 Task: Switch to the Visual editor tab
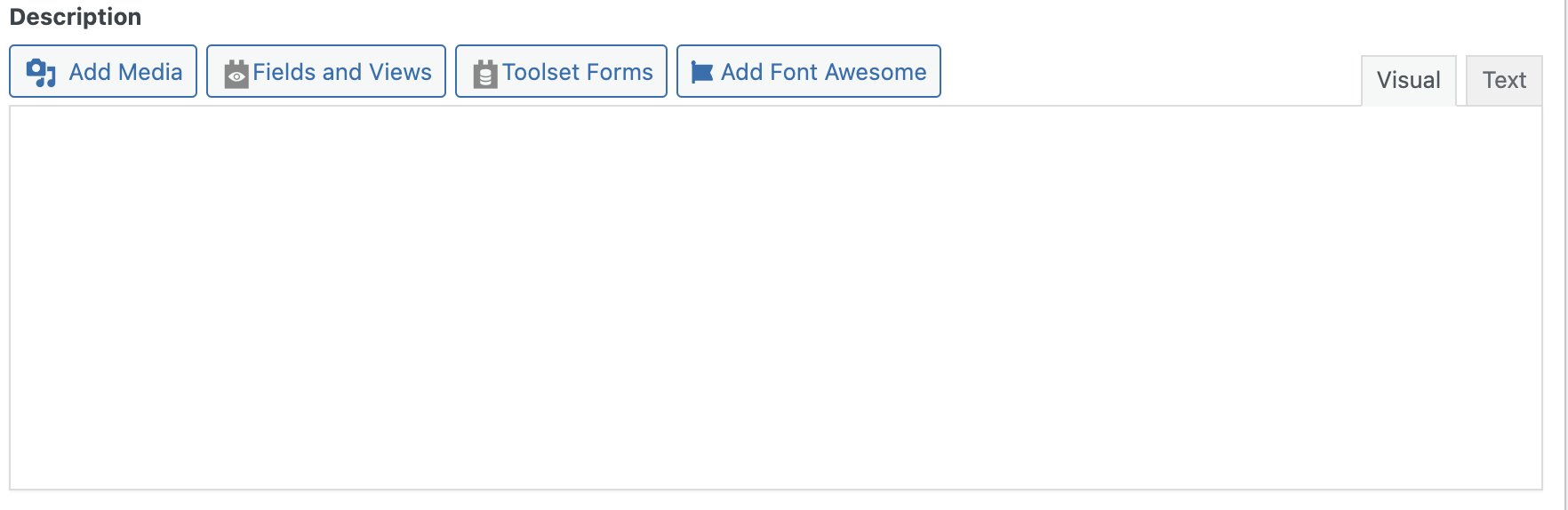click(1409, 81)
